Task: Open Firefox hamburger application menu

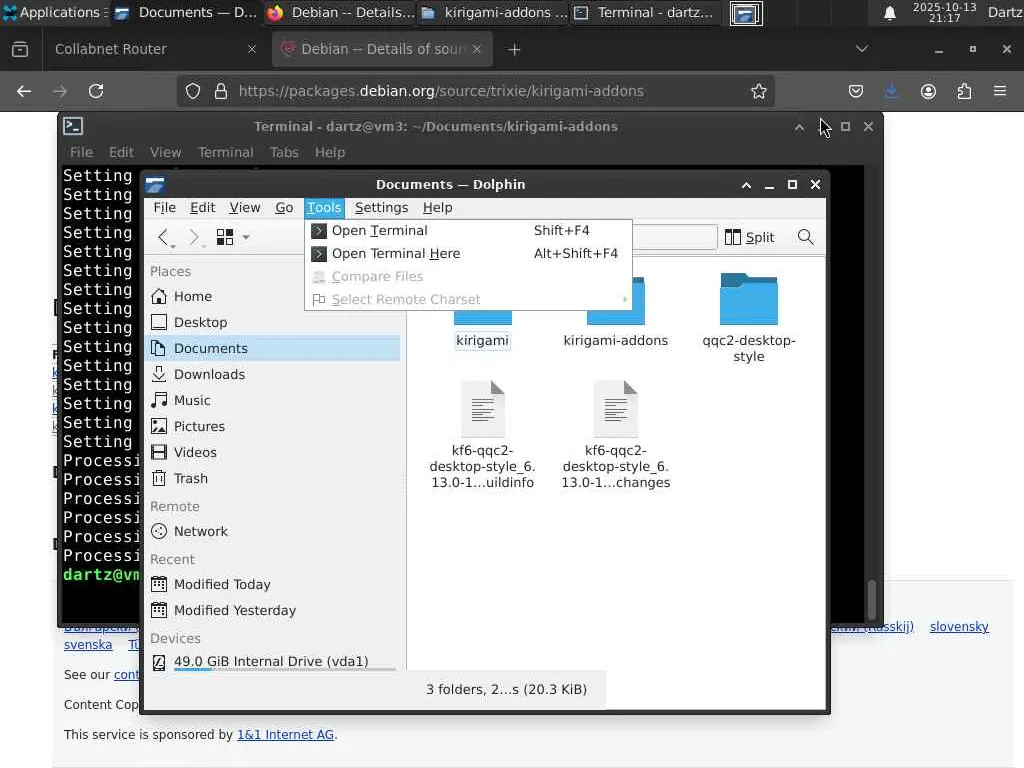Action: click(1000, 91)
